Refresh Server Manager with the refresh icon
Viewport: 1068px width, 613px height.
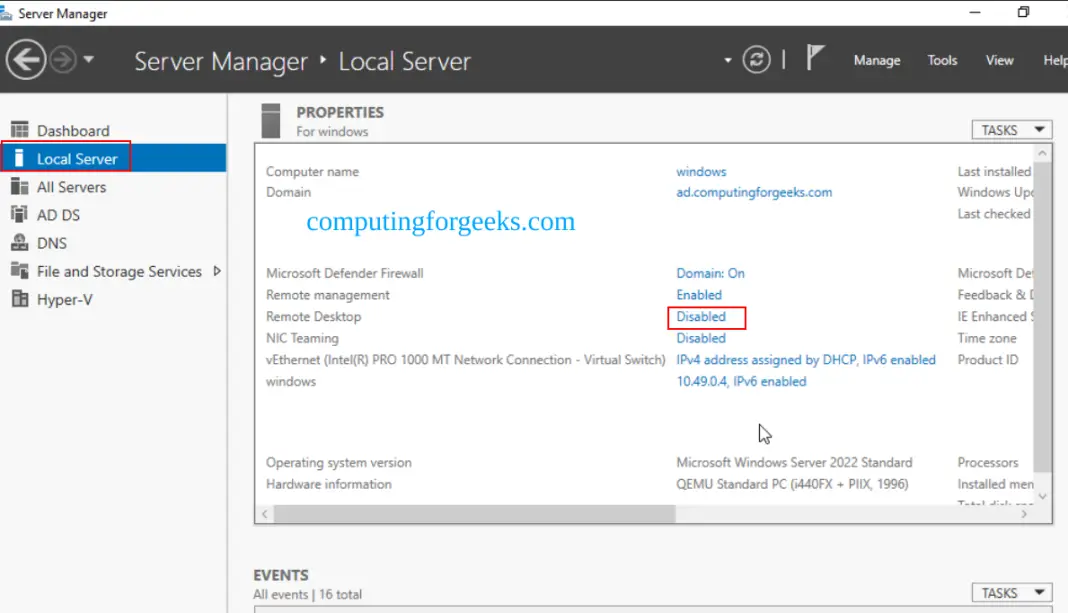click(x=757, y=60)
